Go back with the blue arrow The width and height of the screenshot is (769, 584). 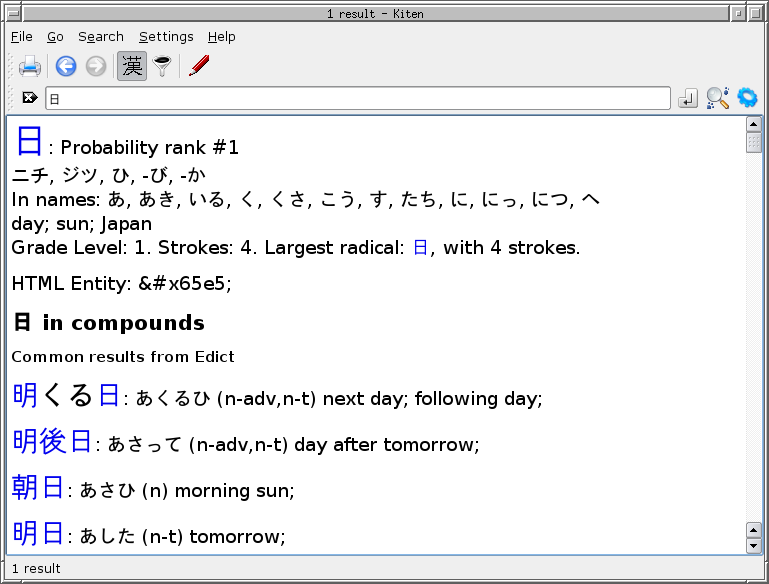click(x=66, y=66)
